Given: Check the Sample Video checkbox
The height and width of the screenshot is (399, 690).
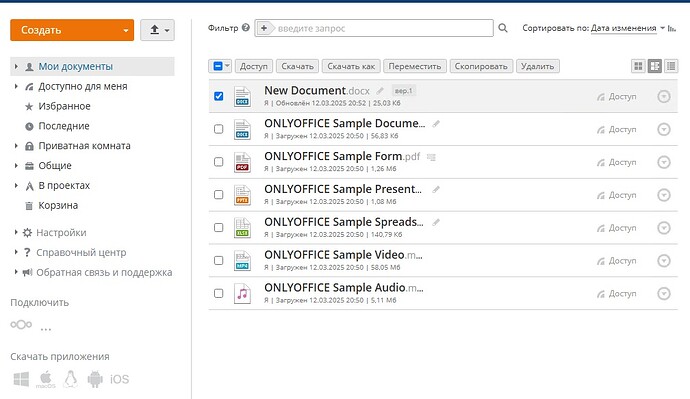Looking at the screenshot, I should click(x=218, y=260).
